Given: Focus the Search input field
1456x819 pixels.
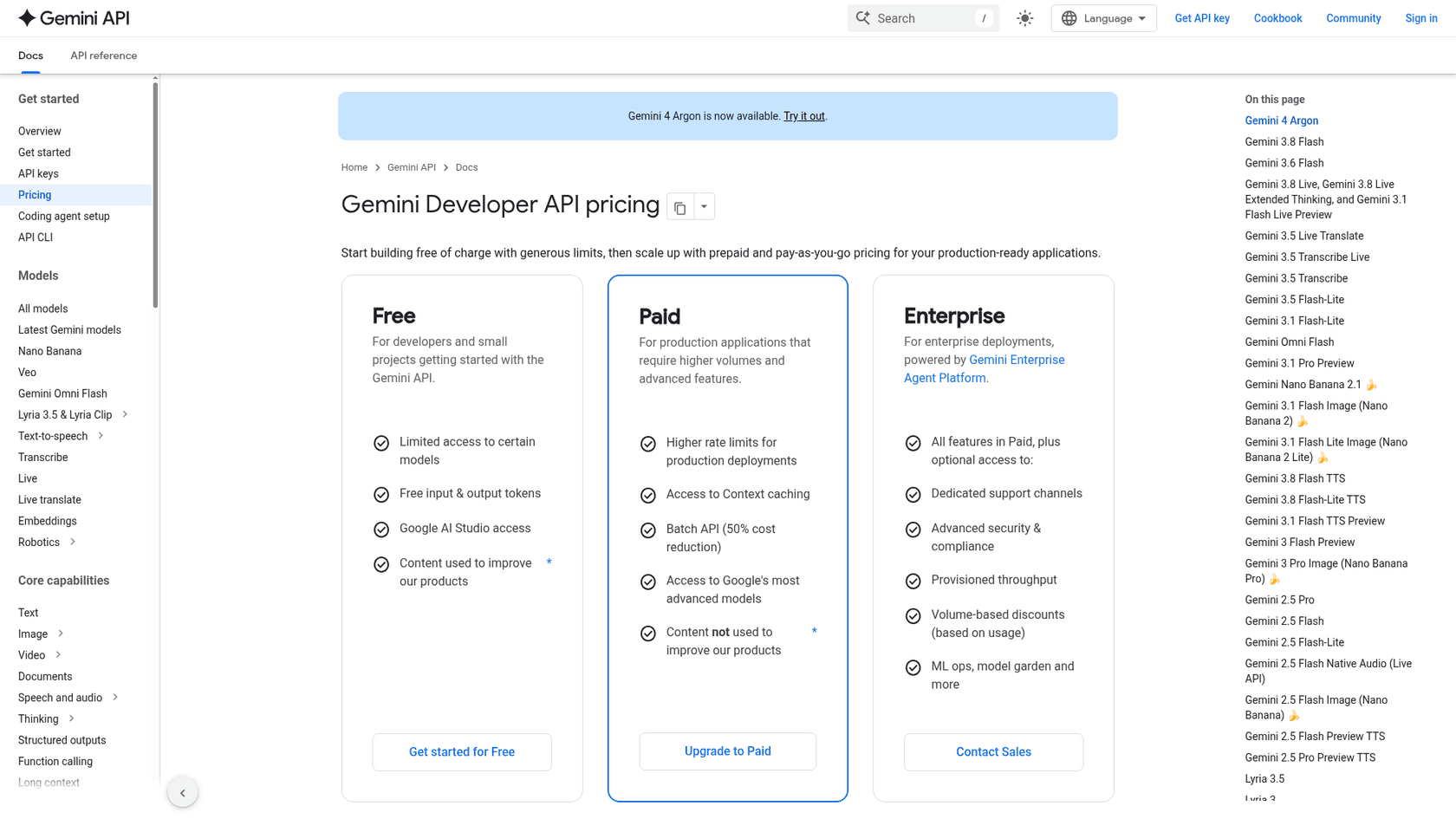Looking at the screenshot, I should pyautogui.click(x=923, y=18).
